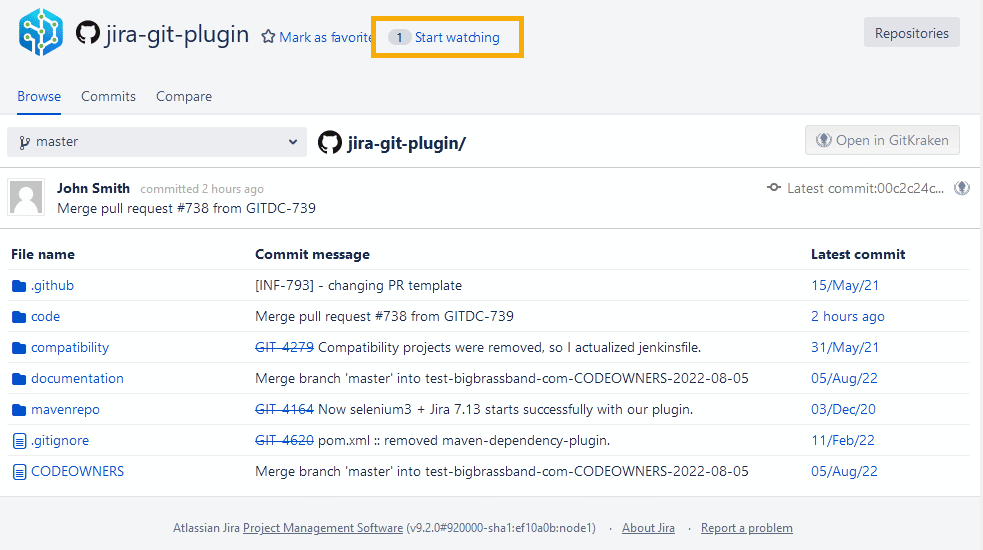Open the Repositories button
The width and height of the screenshot is (983, 550).
tap(911, 33)
